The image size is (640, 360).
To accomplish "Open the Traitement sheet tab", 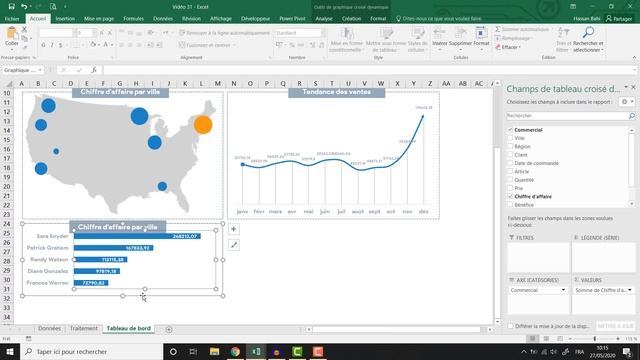I will click(x=84, y=329).
